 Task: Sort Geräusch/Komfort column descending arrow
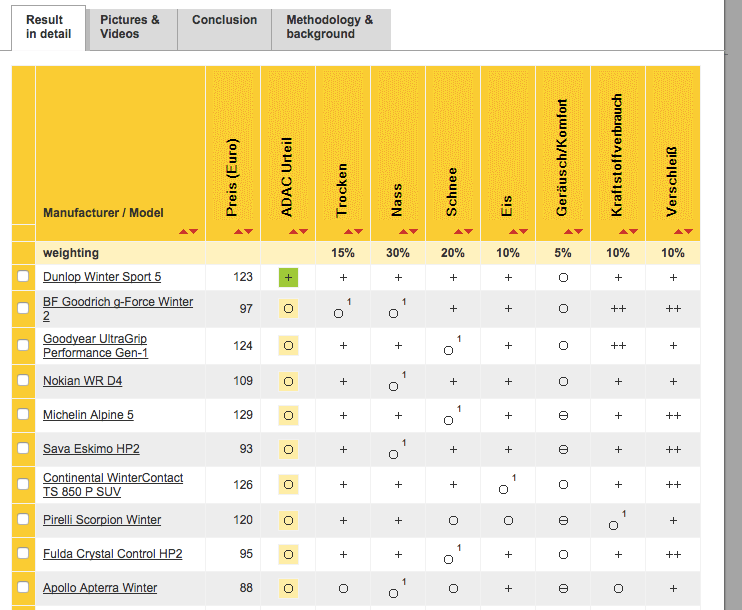[x=578, y=231]
